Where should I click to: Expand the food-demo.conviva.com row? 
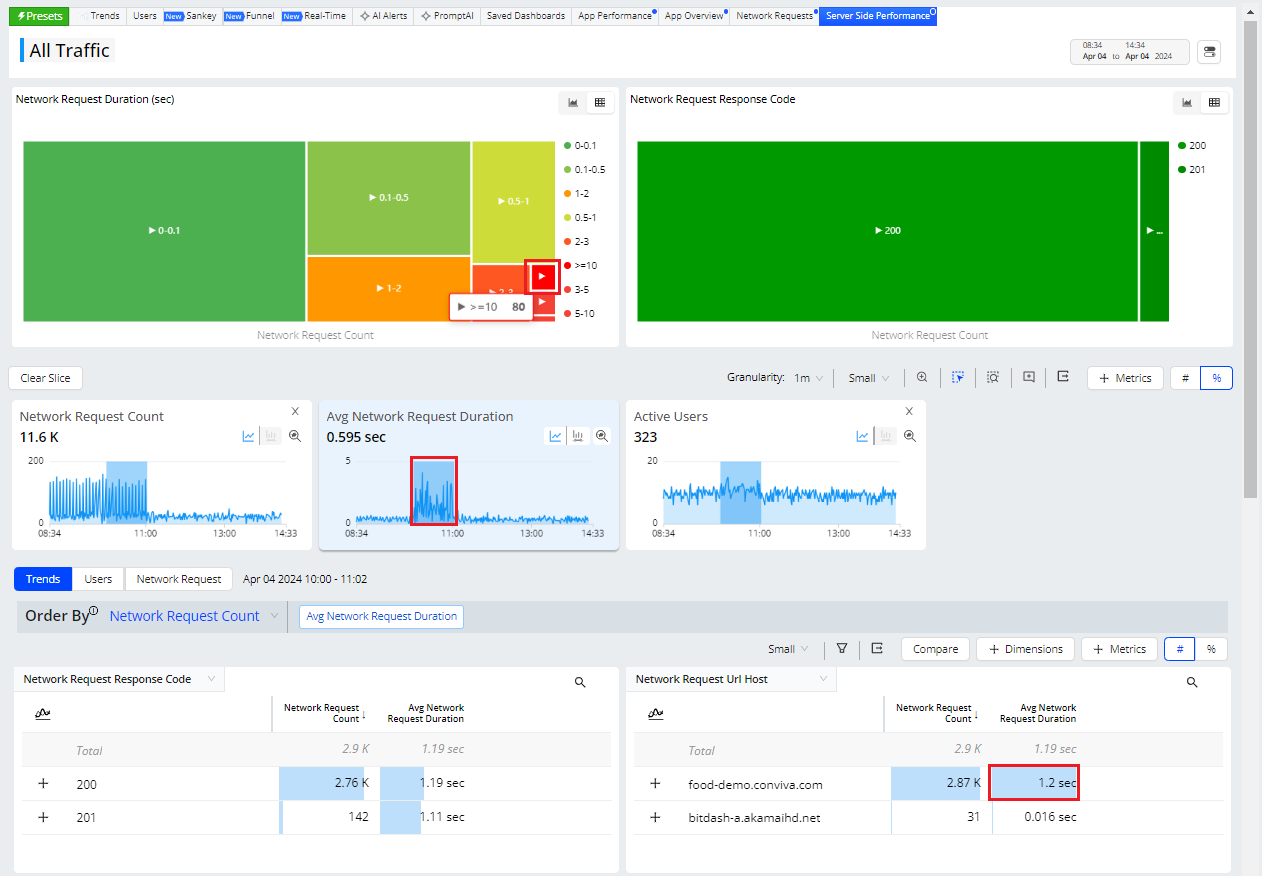[x=655, y=784]
